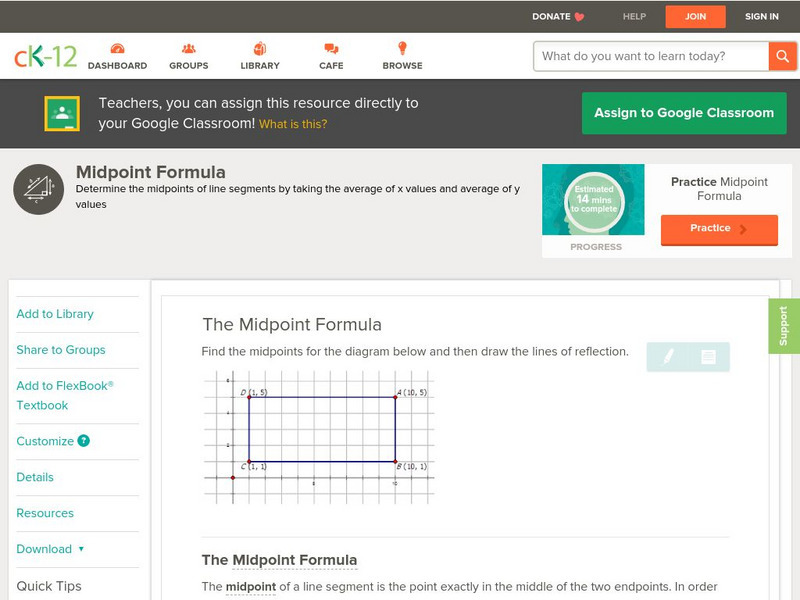Click the orange search magnifier button
The width and height of the screenshot is (800, 600).
782,56
